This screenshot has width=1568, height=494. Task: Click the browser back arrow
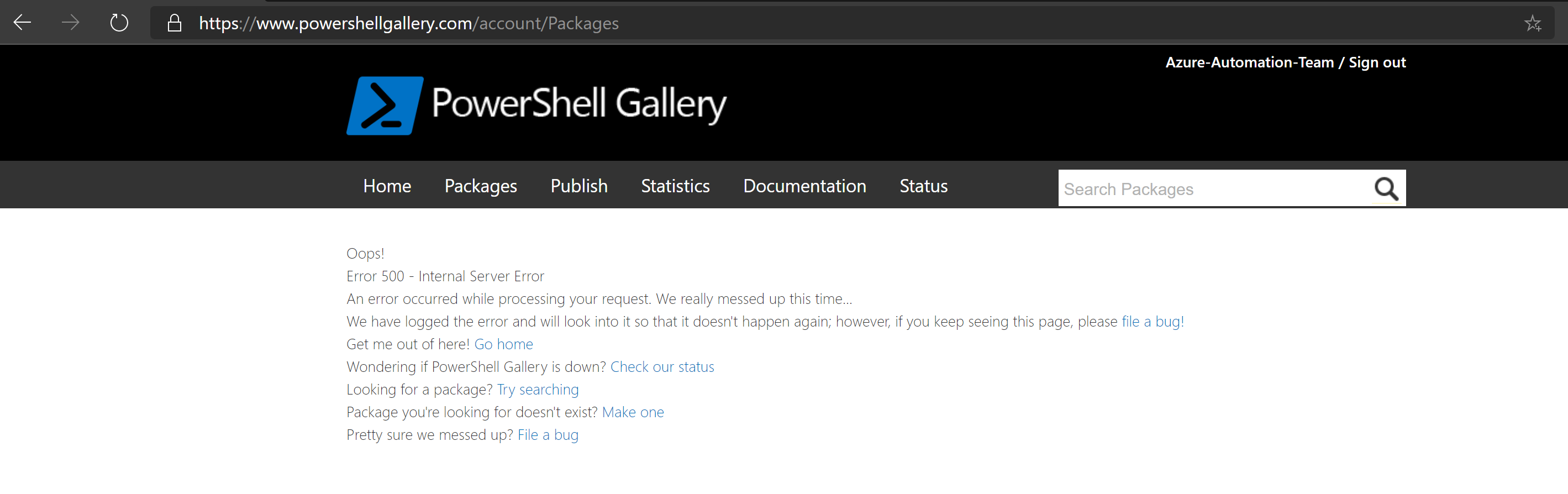point(22,22)
